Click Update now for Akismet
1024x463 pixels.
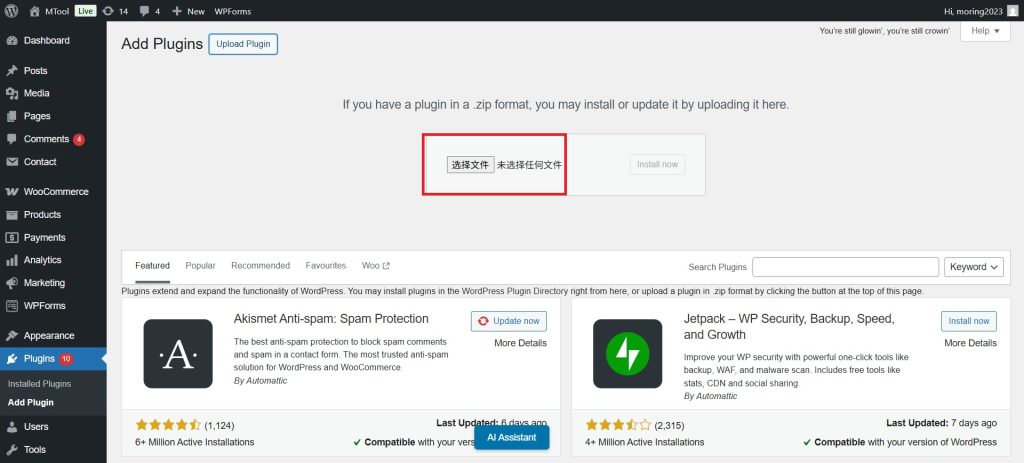[509, 321]
